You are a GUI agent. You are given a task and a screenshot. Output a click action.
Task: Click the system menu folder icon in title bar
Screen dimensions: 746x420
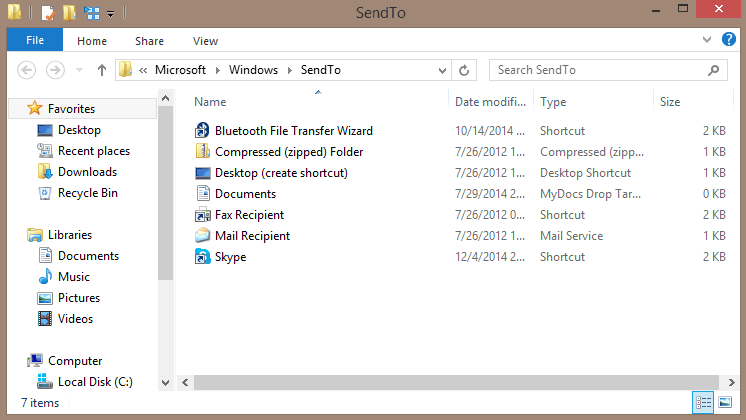coord(15,12)
